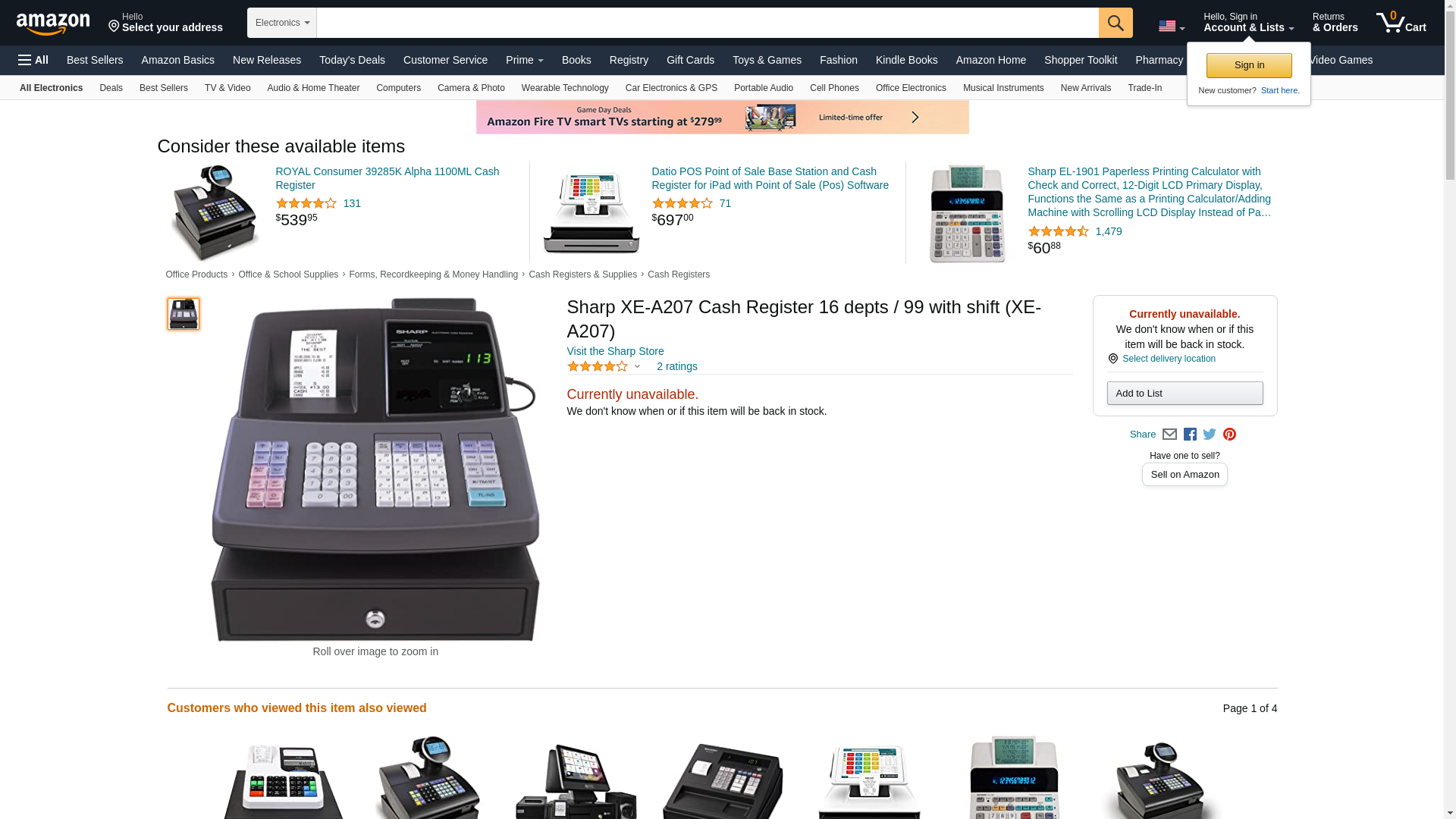The width and height of the screenshot is (1456, 819).
Task: Open Today's Deals in navigation bar
Action: tap(352, 60)
